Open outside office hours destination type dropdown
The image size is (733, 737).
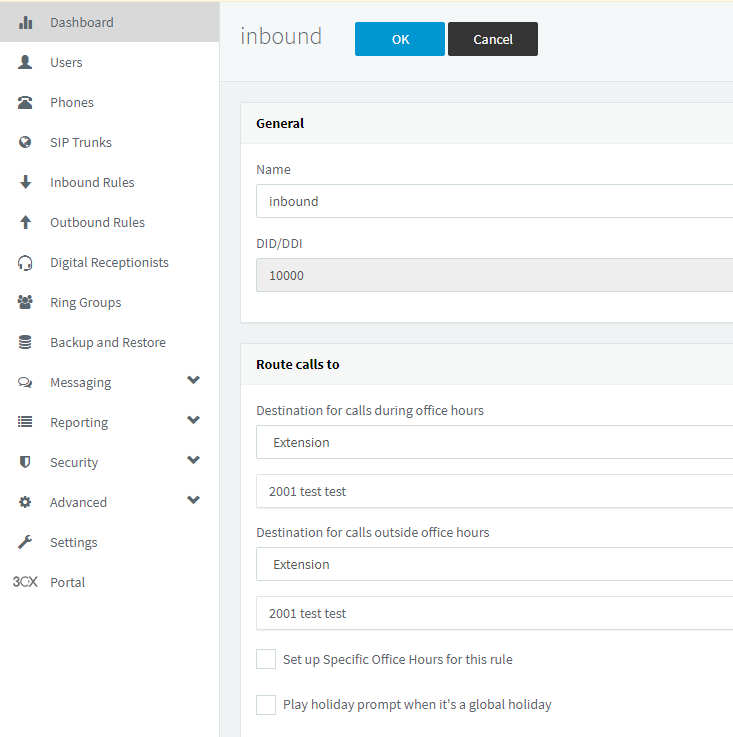pyautogui.click(x=495, y=564)
